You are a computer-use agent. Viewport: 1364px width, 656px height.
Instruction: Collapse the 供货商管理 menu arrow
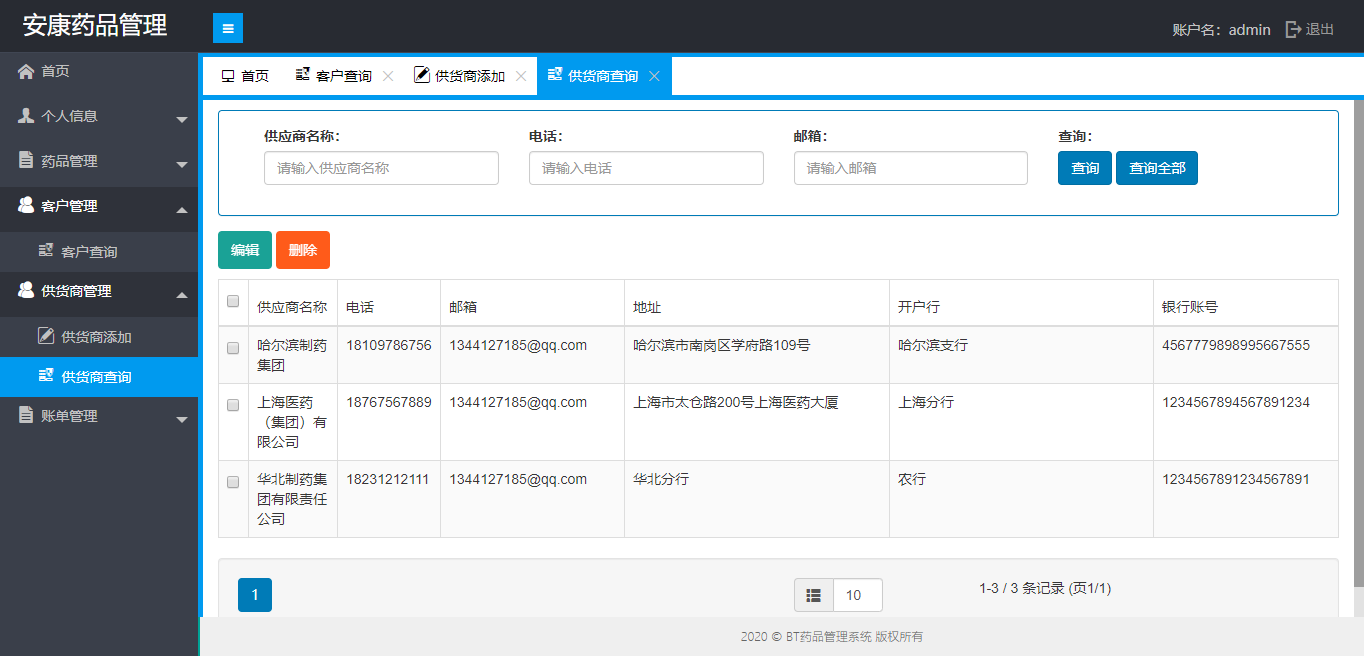tap(182, 295)
